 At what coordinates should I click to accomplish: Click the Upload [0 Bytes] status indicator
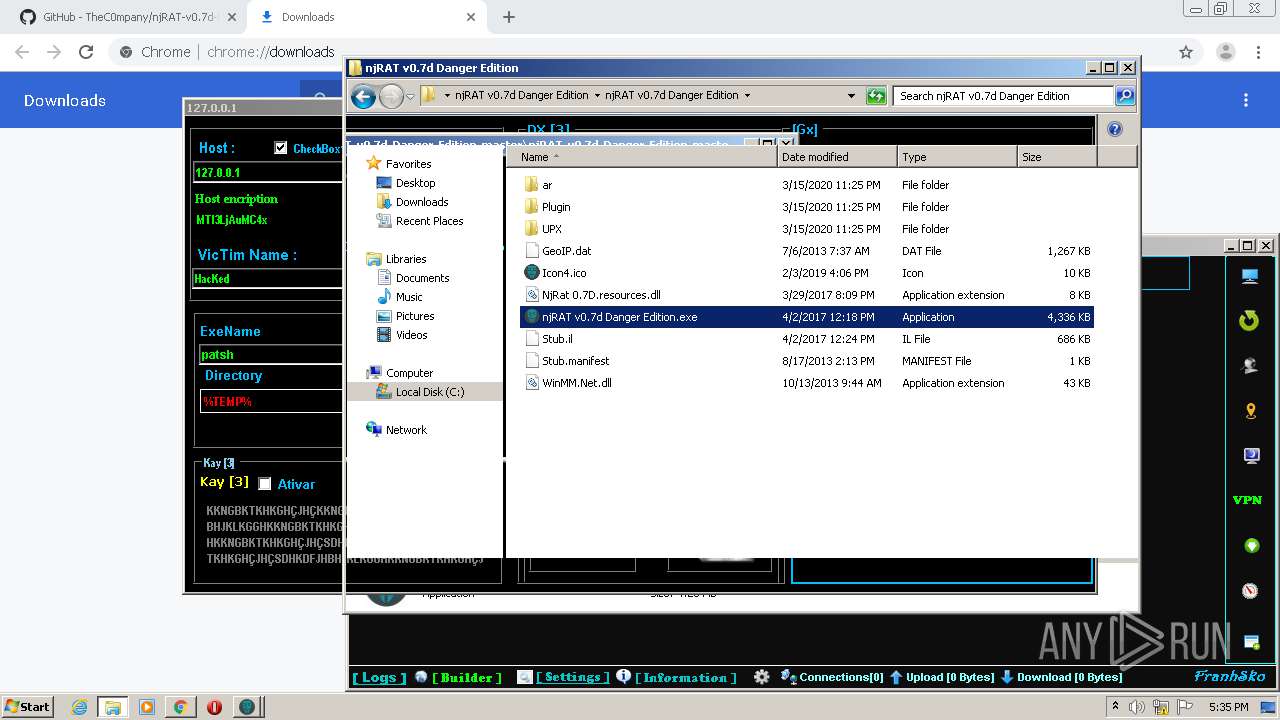pyautogui.click(x=942, y=677)
